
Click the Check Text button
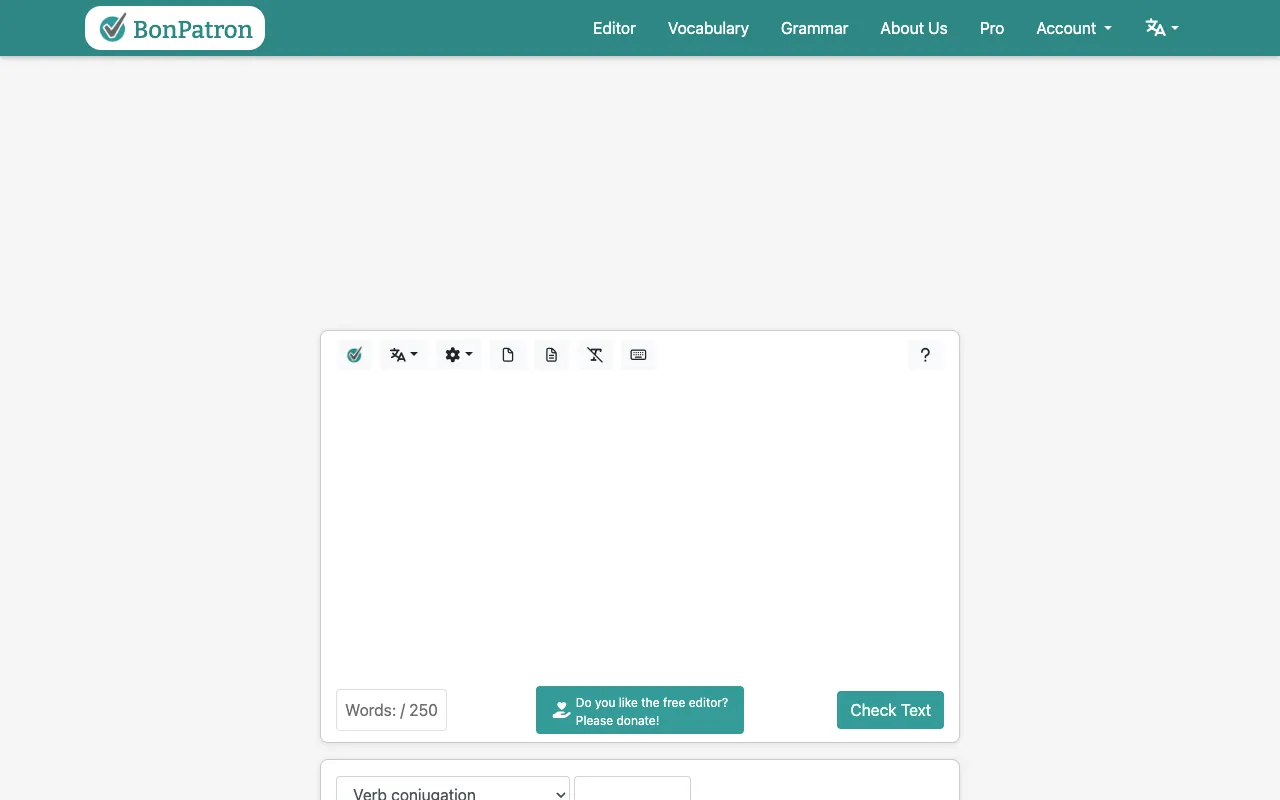tap(890, 710)
